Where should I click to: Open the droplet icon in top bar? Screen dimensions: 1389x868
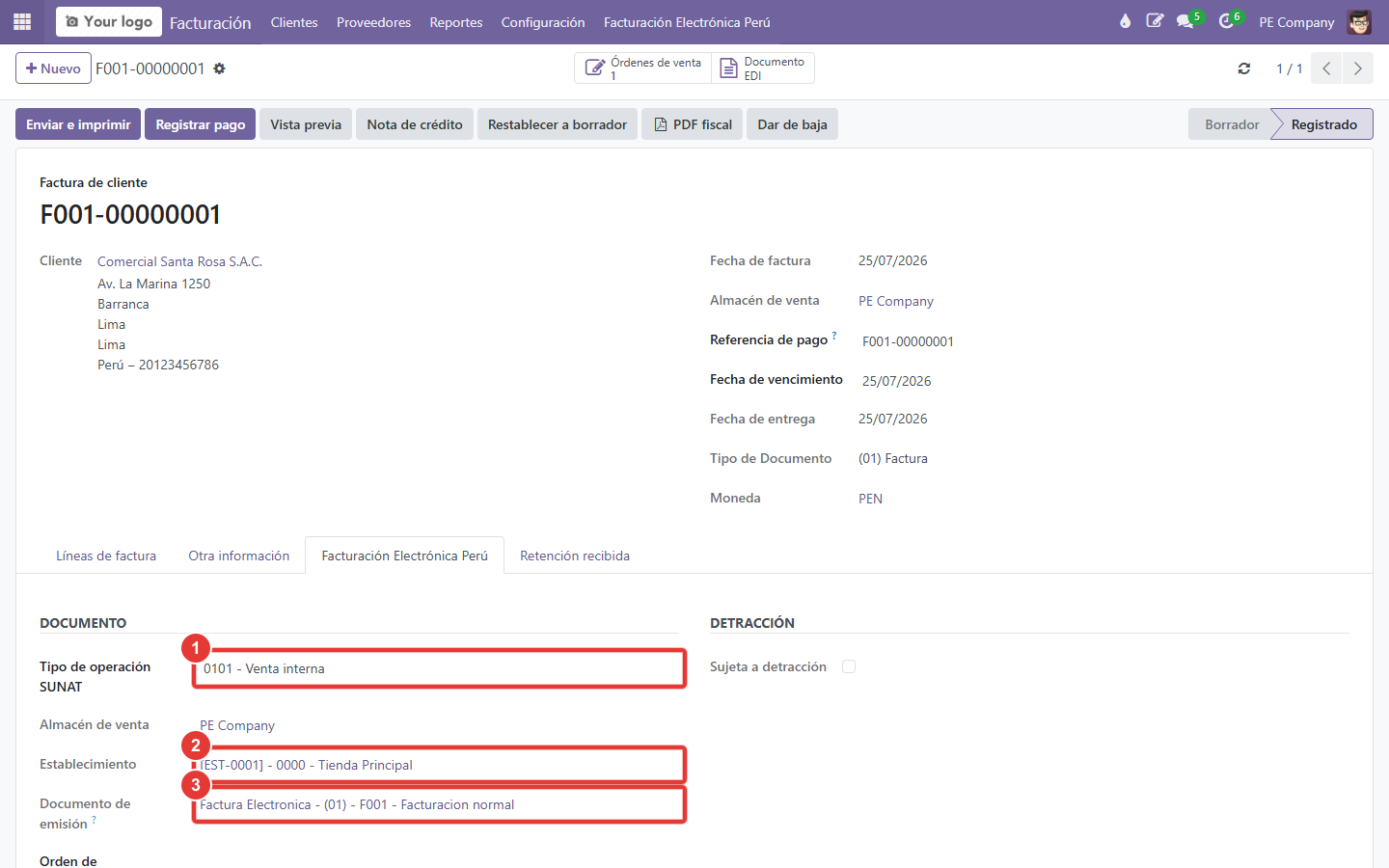click(x=1125, y=21)
